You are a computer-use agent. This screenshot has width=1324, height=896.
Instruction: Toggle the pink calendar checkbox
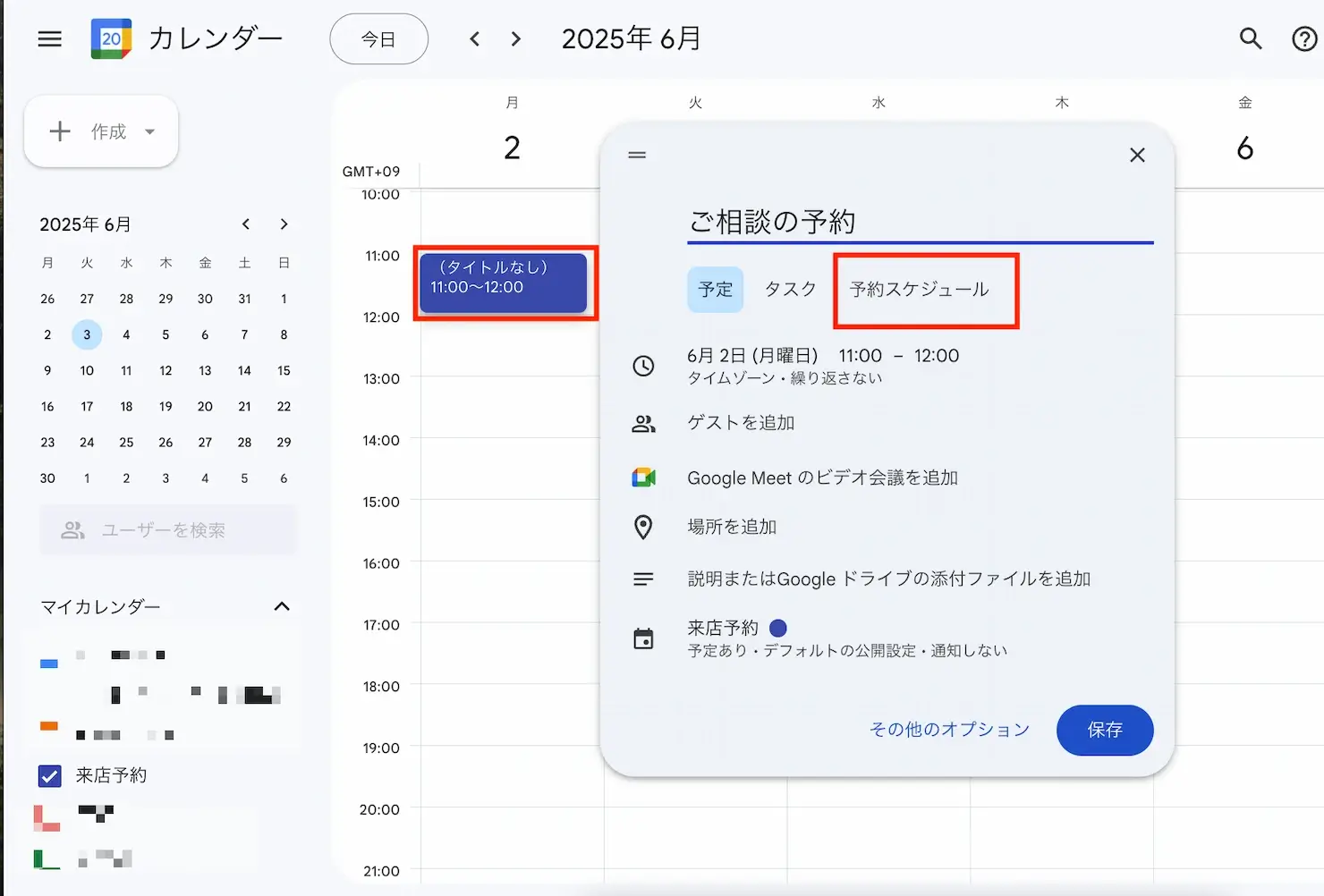[47, 818]
